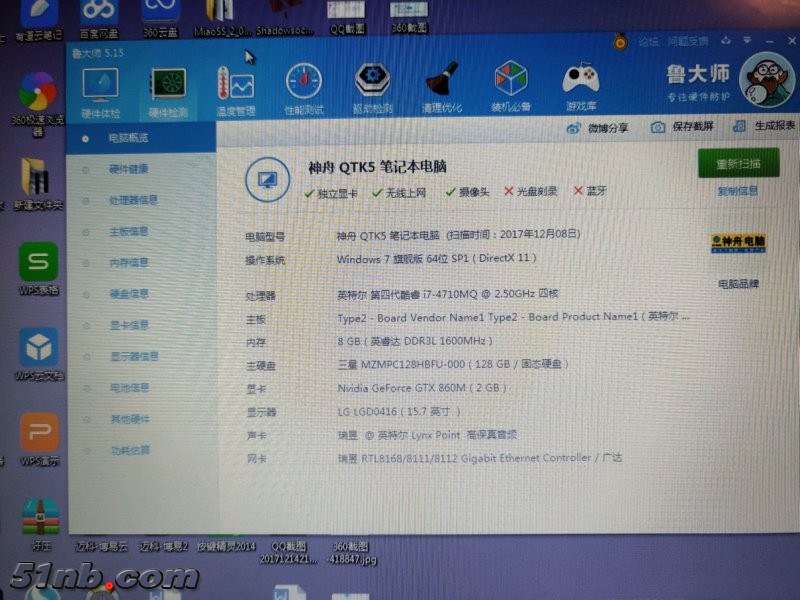Select 主板信息 in sidebar

129,232
